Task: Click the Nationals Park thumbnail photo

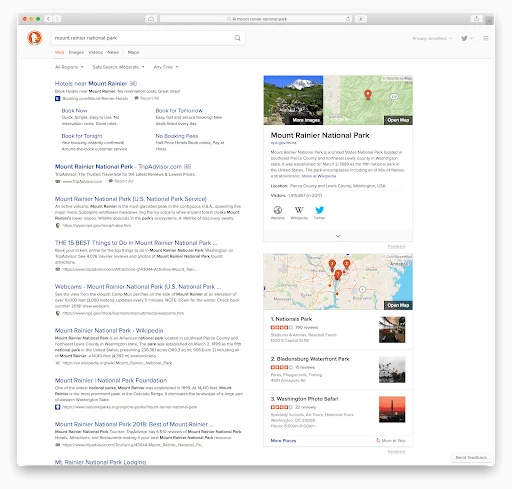Action: pos(392,330)
